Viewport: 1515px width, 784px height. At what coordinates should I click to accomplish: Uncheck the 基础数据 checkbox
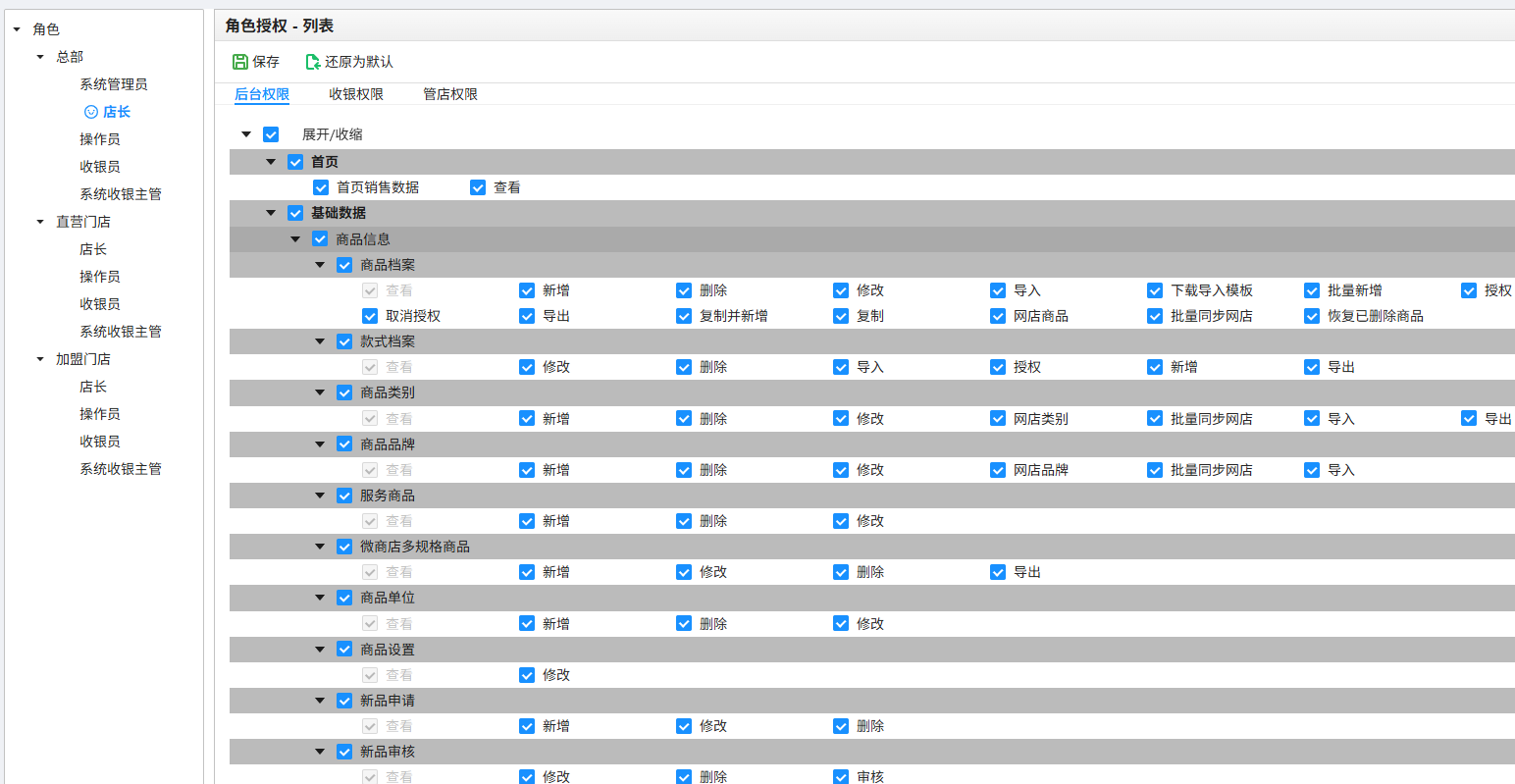click(295, 213)
